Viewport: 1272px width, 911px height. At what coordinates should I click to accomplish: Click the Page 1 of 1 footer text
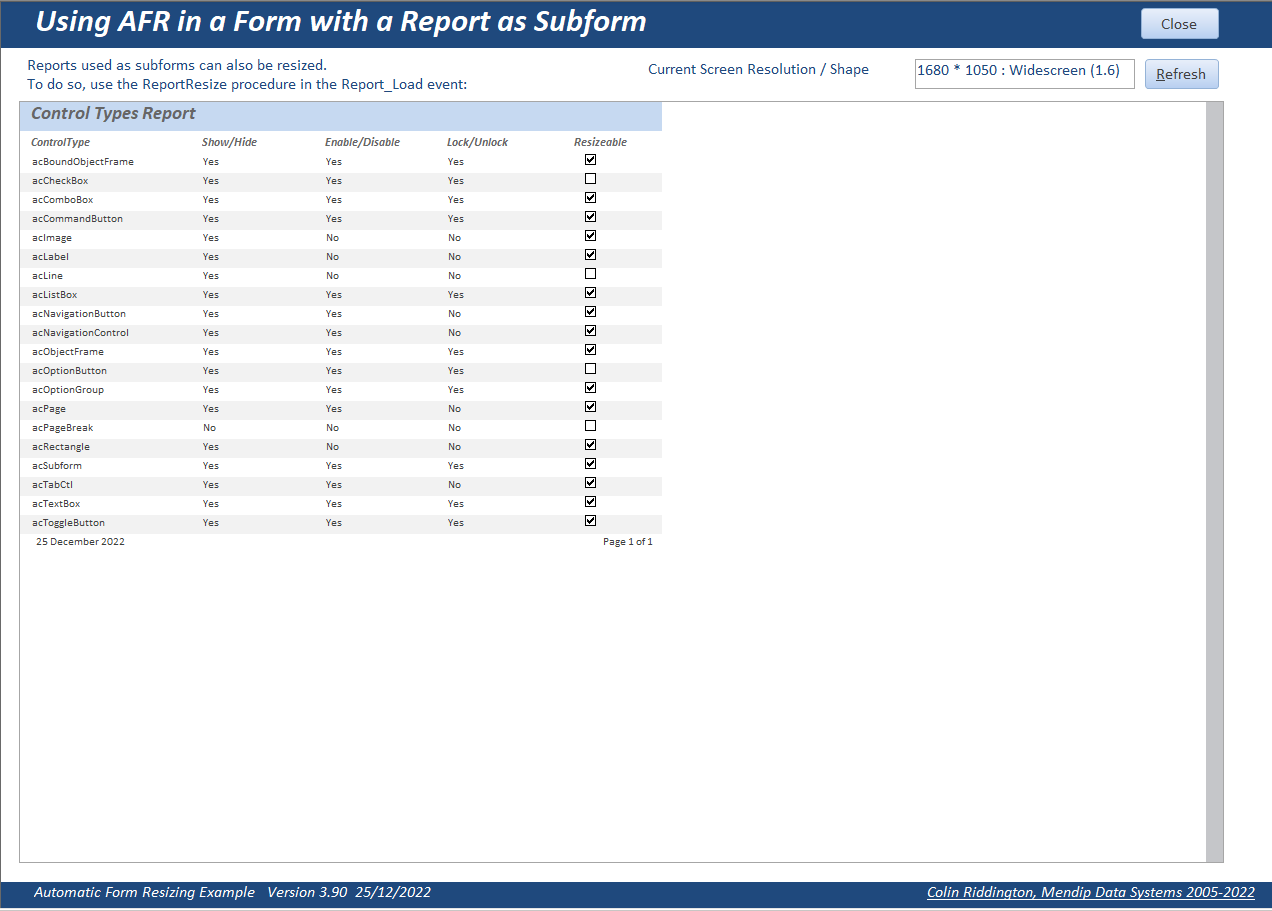coord(628,541)
